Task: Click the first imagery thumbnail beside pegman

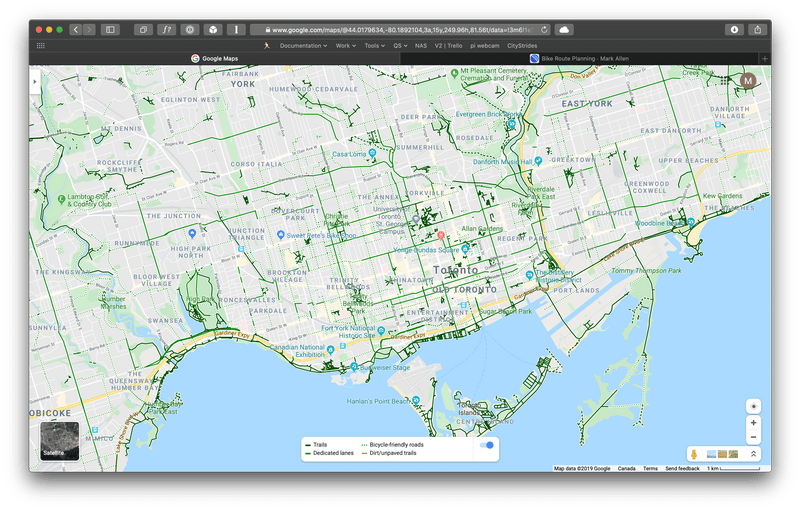Action: pyautogui.click(x=711, y=454)
